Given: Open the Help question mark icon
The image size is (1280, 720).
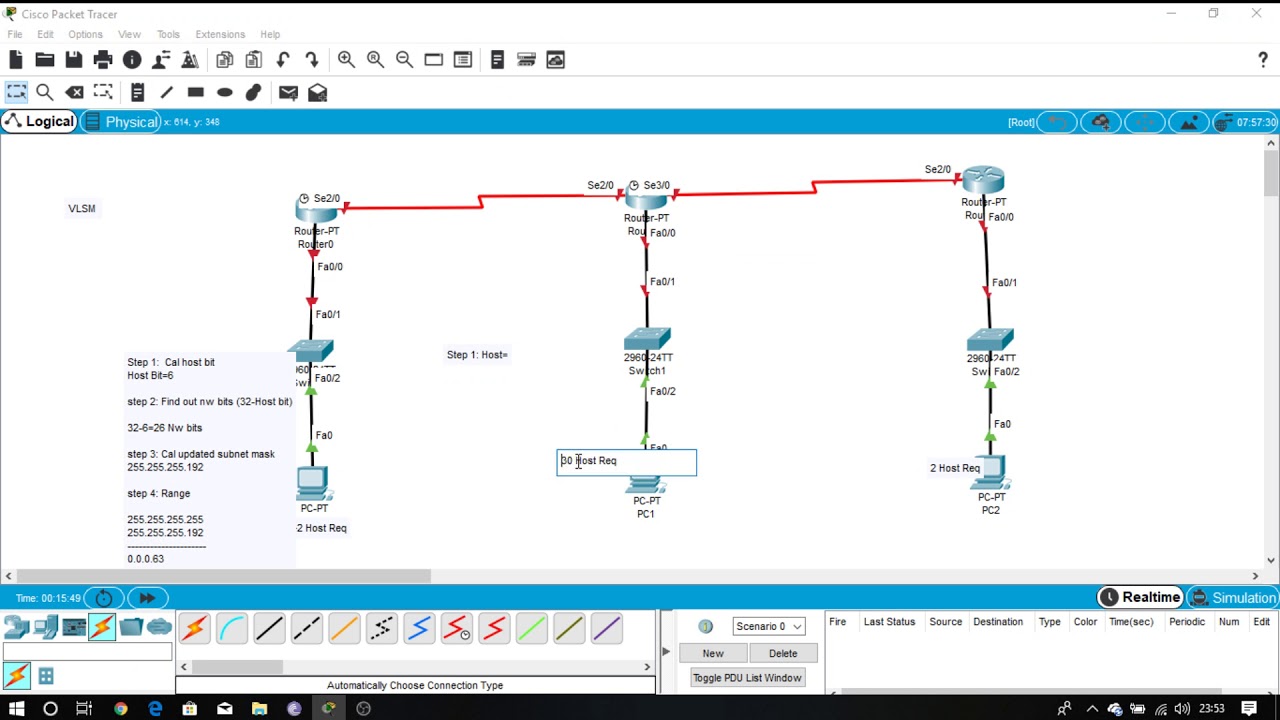Looking at the screenshot, I should pos(1263,60).
